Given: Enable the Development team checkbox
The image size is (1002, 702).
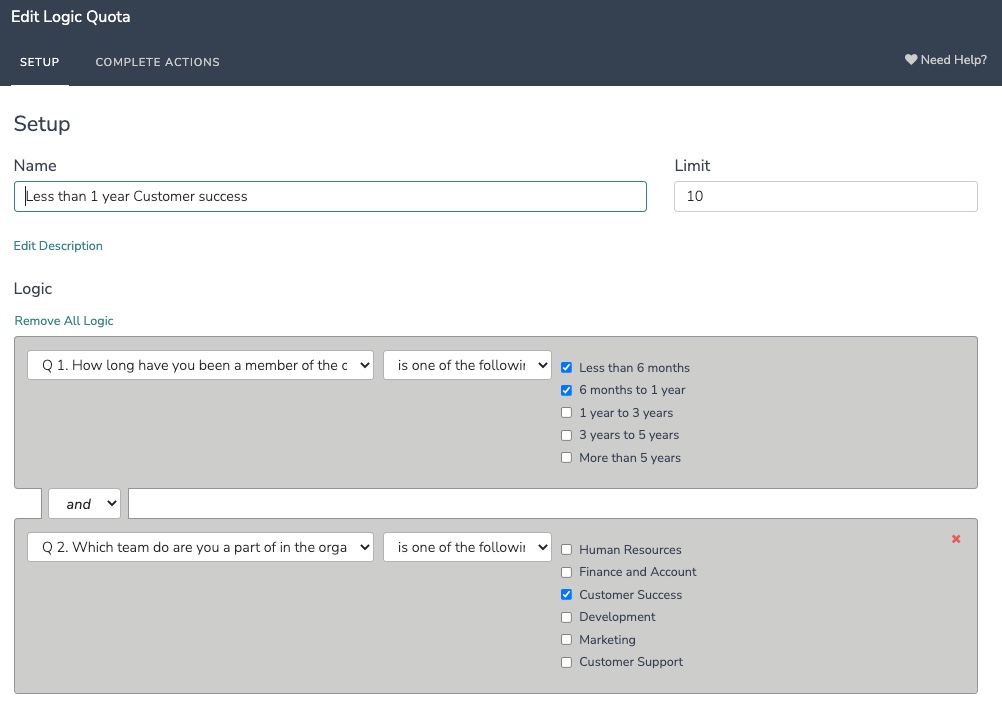Looking at the screenshot, I should 567,617.
